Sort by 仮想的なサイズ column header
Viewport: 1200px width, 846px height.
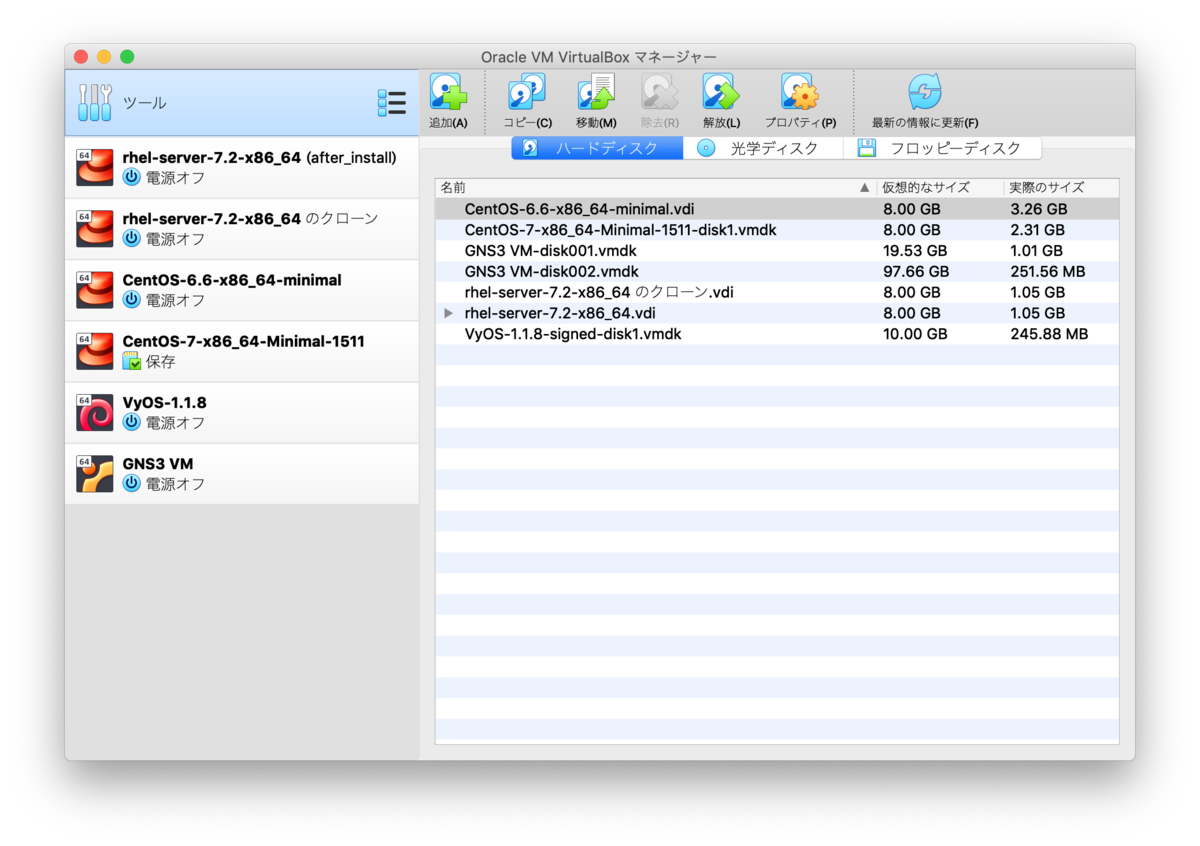click(939, 188)
